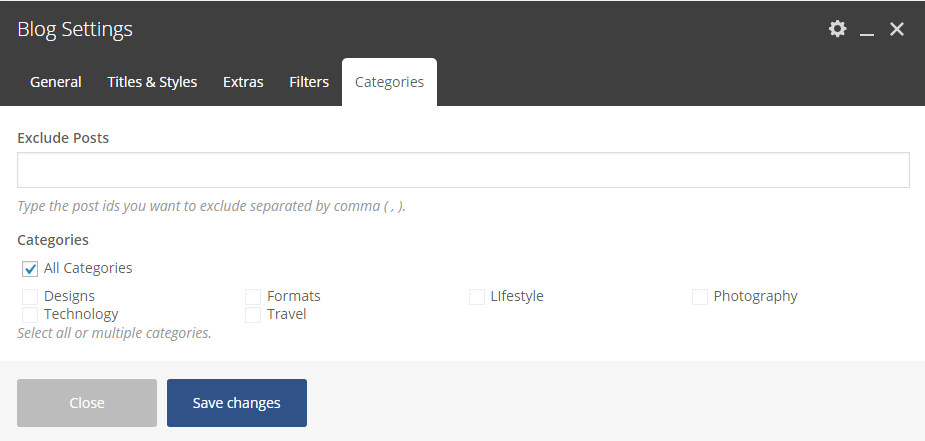
Task: Click the Exclude Posts field label
Action: (63, 138)
